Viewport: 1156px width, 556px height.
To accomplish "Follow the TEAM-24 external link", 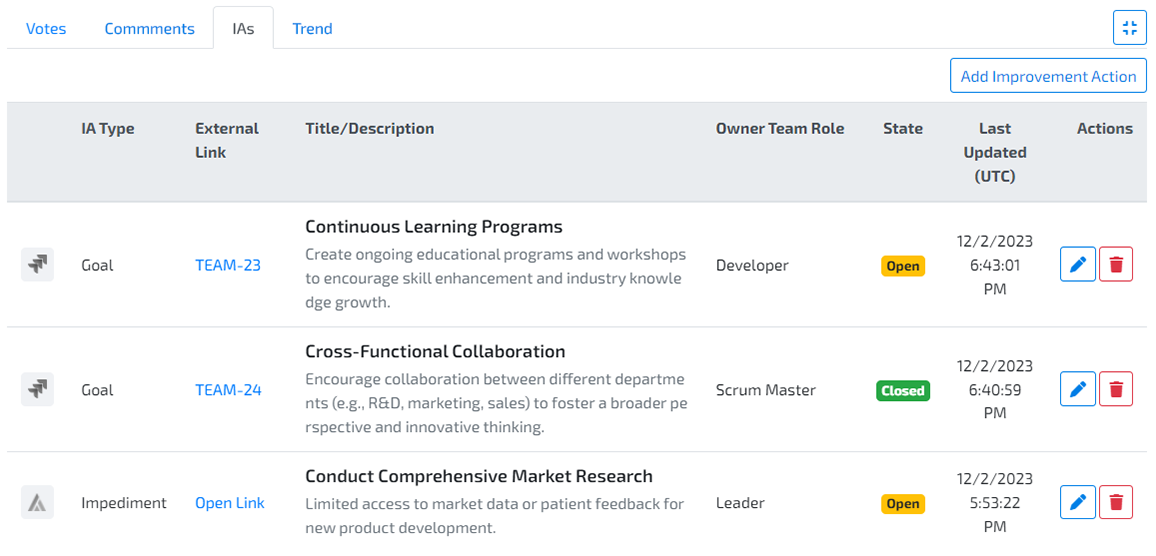I will pyautogui.click(x=228, y=390).
